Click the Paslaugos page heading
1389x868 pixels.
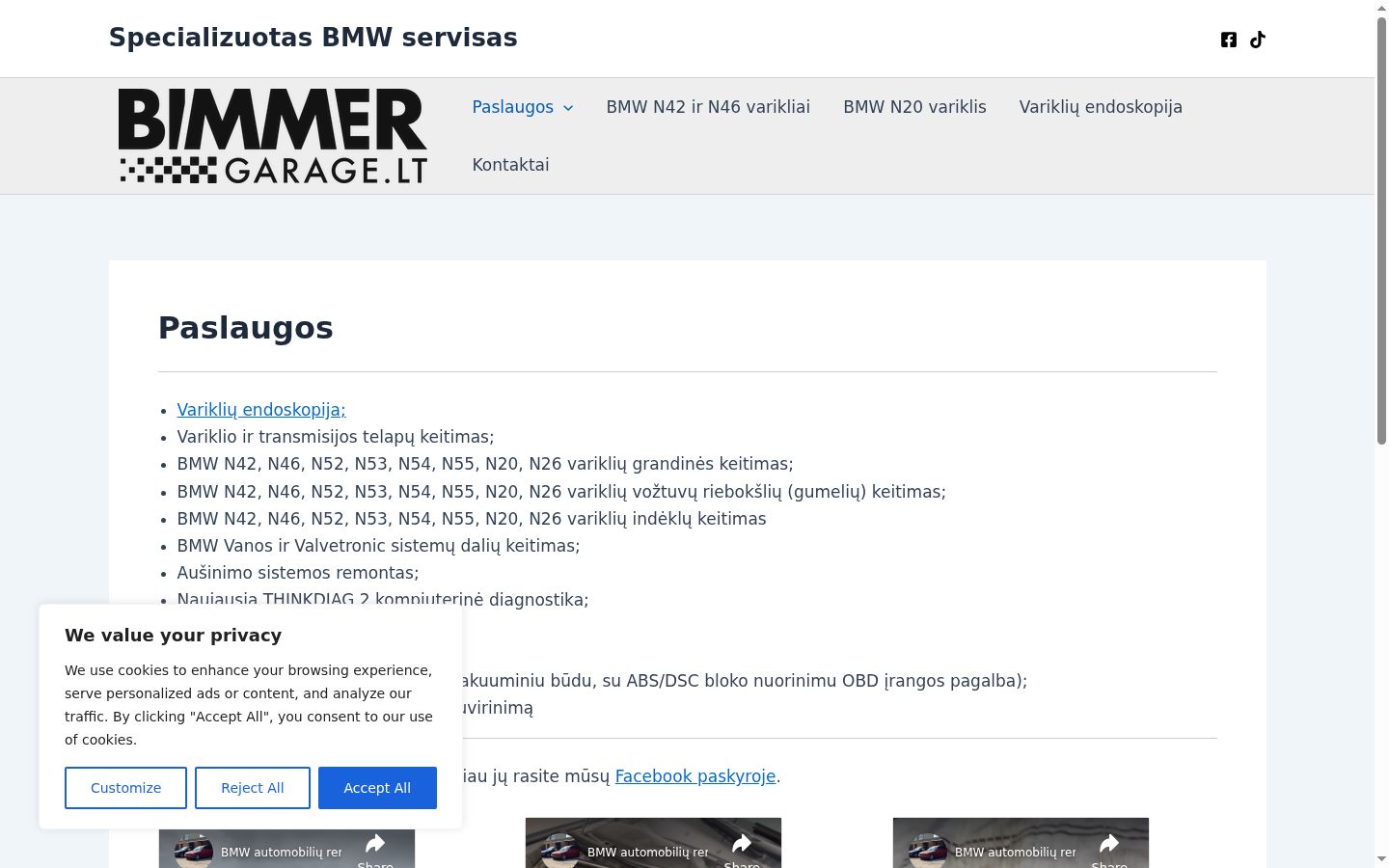pyautogui.click(x=246, y=328)
